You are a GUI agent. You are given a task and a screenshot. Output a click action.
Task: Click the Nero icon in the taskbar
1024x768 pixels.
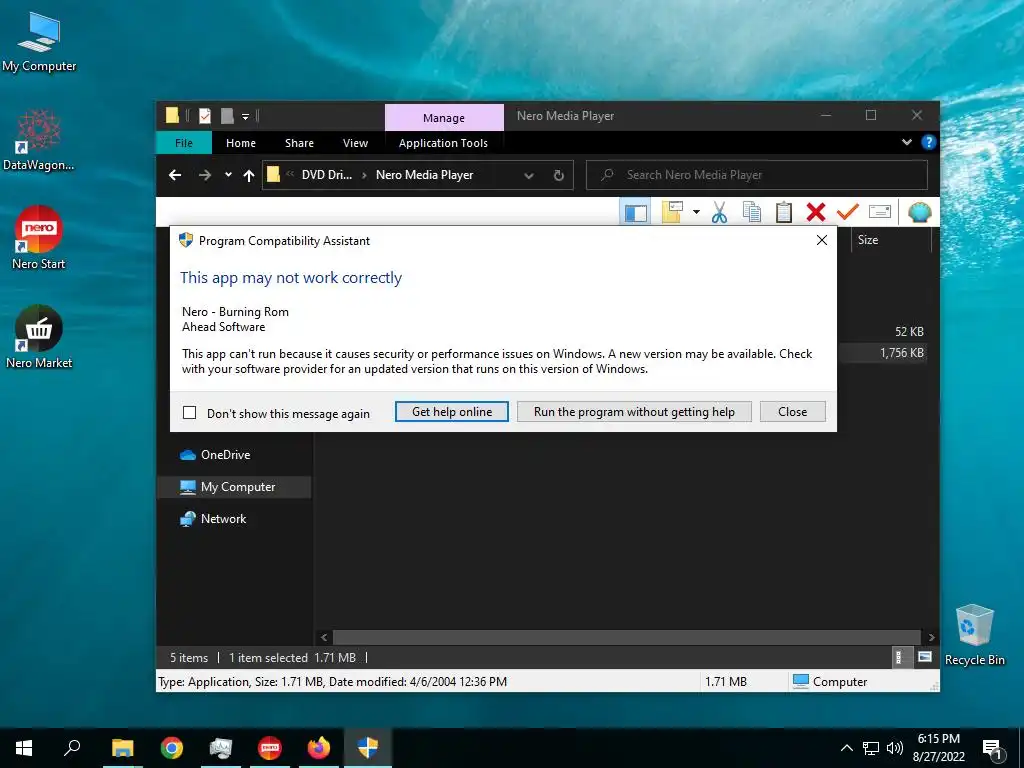pos(270,748)
